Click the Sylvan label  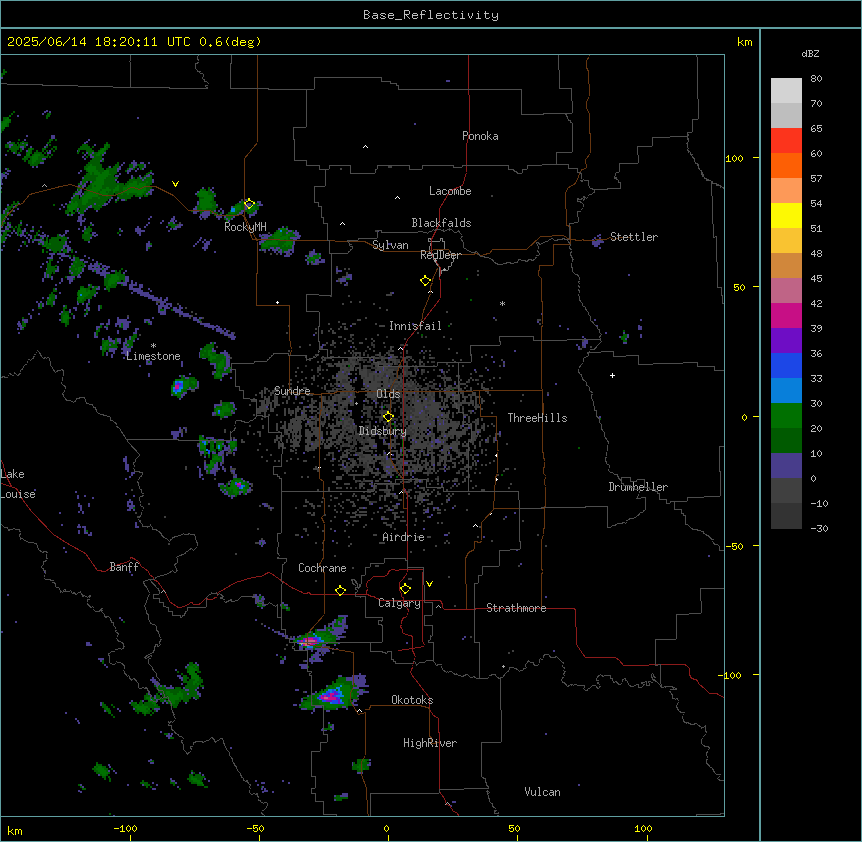pyautogui.click(x=390, y=245)
